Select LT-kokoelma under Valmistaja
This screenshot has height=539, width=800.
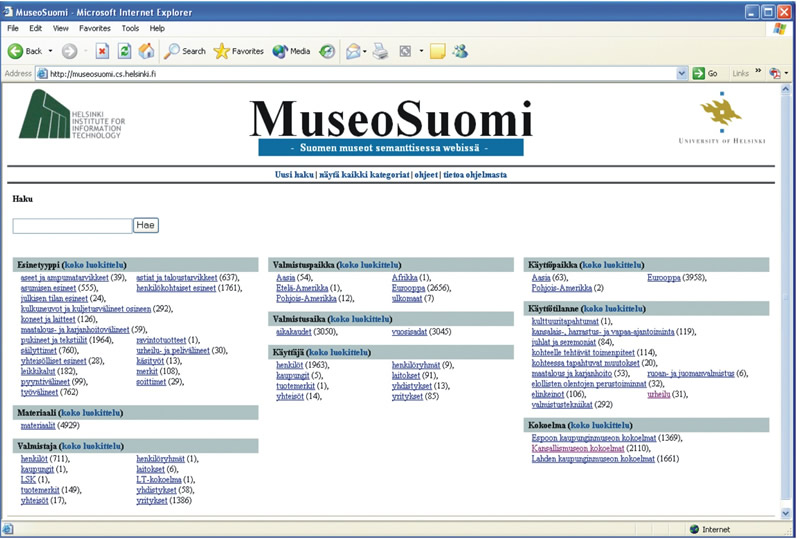[159, 479]
